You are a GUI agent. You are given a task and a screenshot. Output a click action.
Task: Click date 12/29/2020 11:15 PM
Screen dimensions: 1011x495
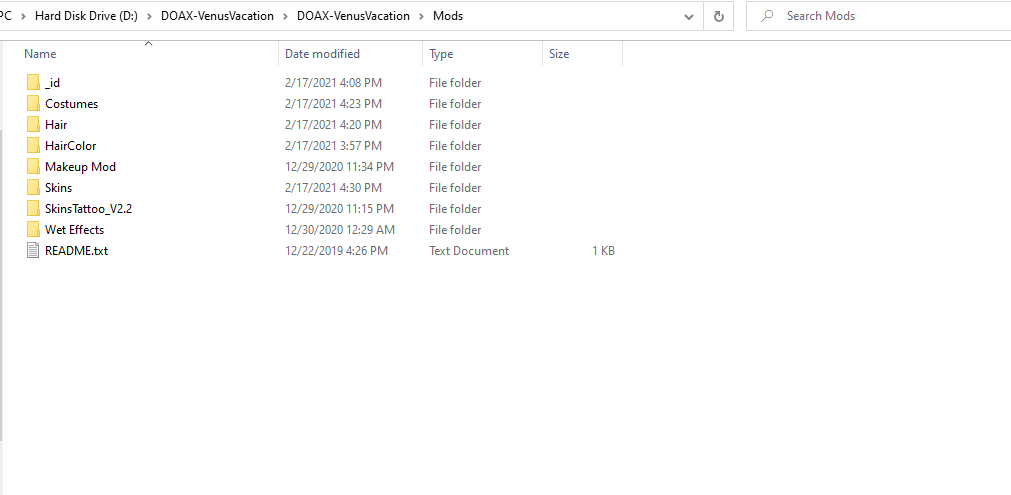(339, 209)
